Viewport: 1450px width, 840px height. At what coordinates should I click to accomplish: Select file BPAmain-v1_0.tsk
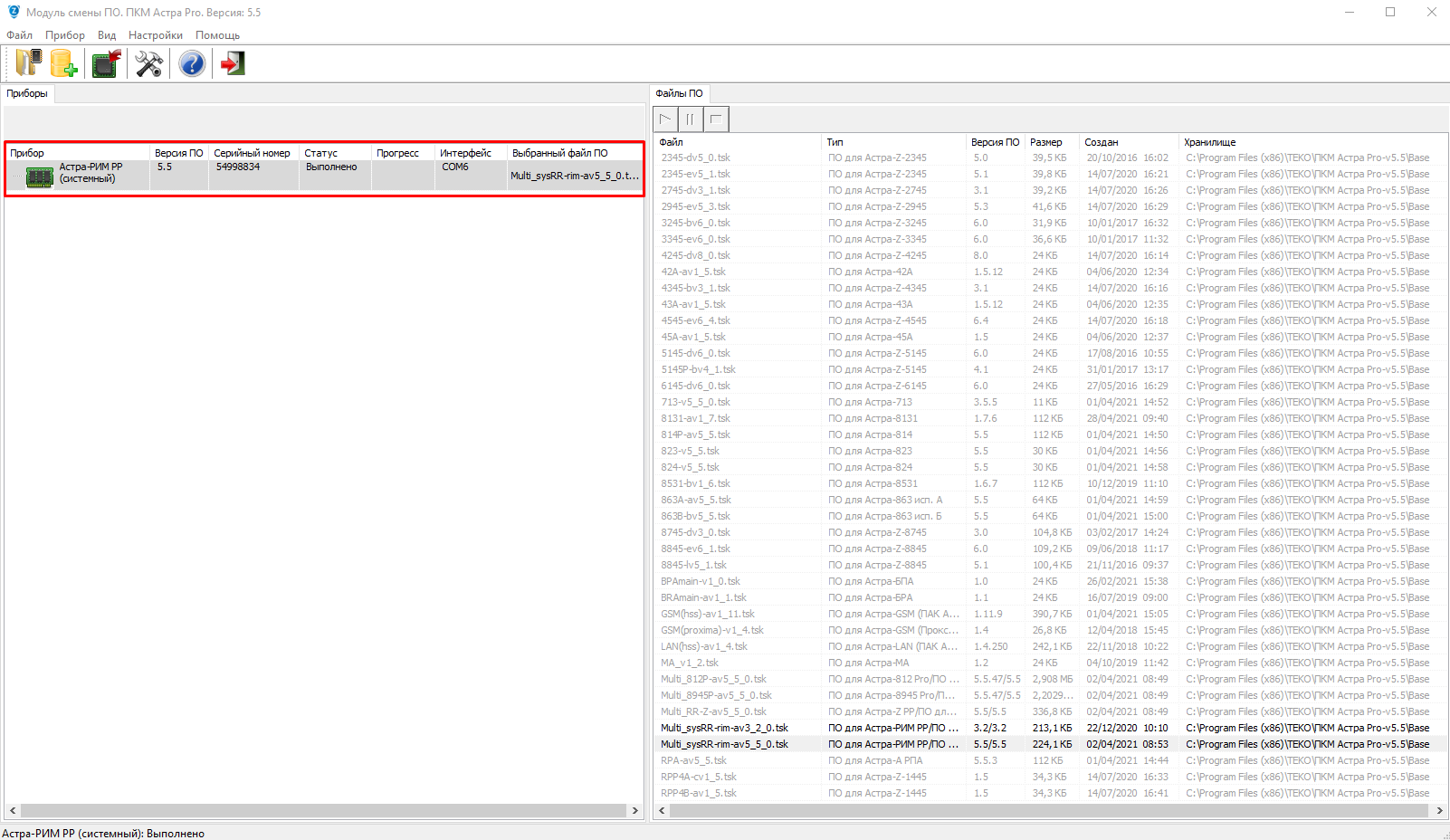click(x=701, y=581)
